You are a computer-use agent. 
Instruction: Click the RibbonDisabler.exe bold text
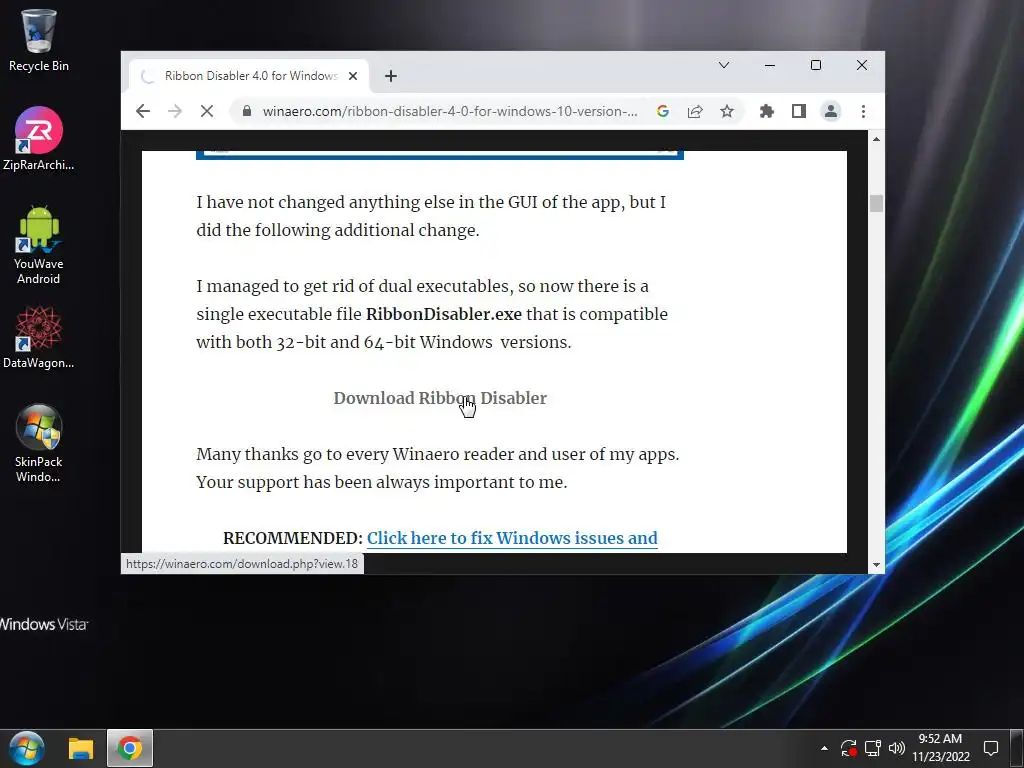[x=443, y=314]
